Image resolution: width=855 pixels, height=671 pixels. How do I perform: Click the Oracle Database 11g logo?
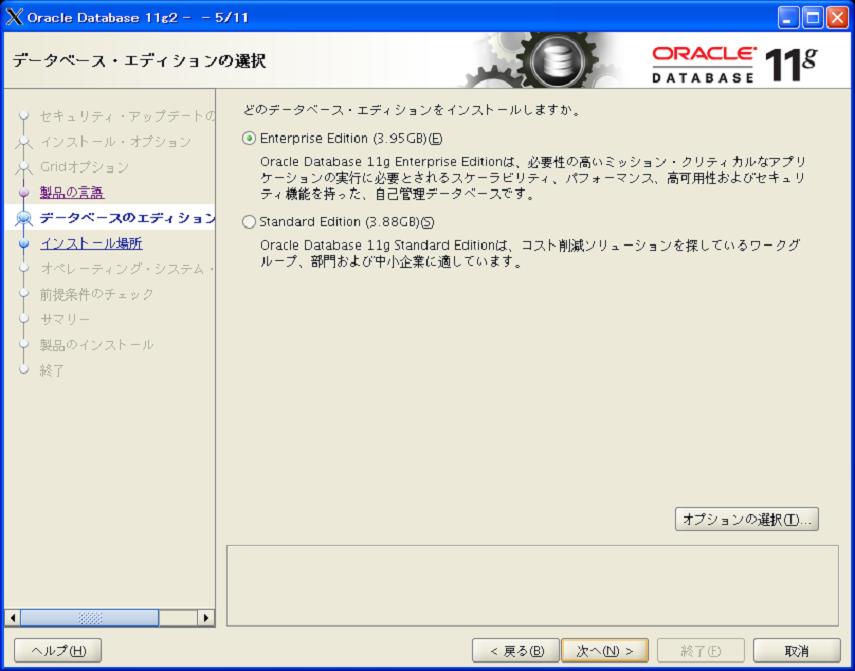tap(734, 65)
